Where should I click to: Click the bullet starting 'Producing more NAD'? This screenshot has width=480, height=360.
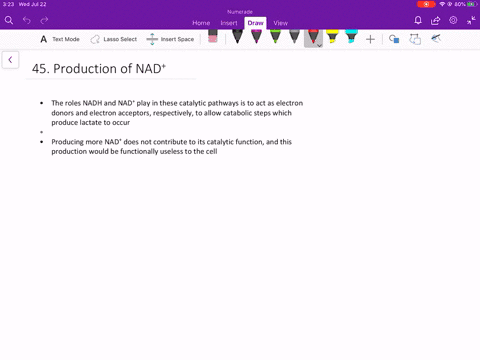click(171, 147)
